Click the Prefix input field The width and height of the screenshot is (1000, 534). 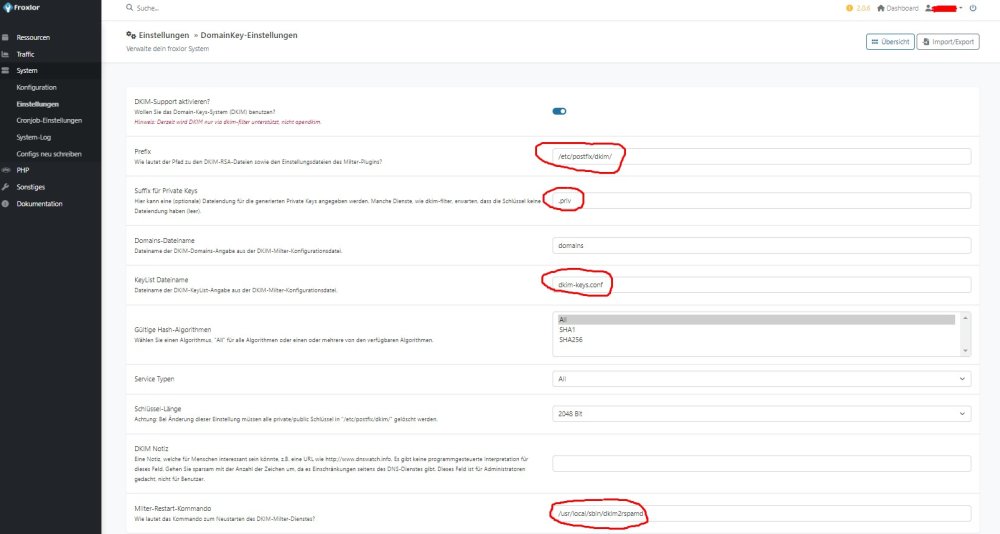[761, 156]
